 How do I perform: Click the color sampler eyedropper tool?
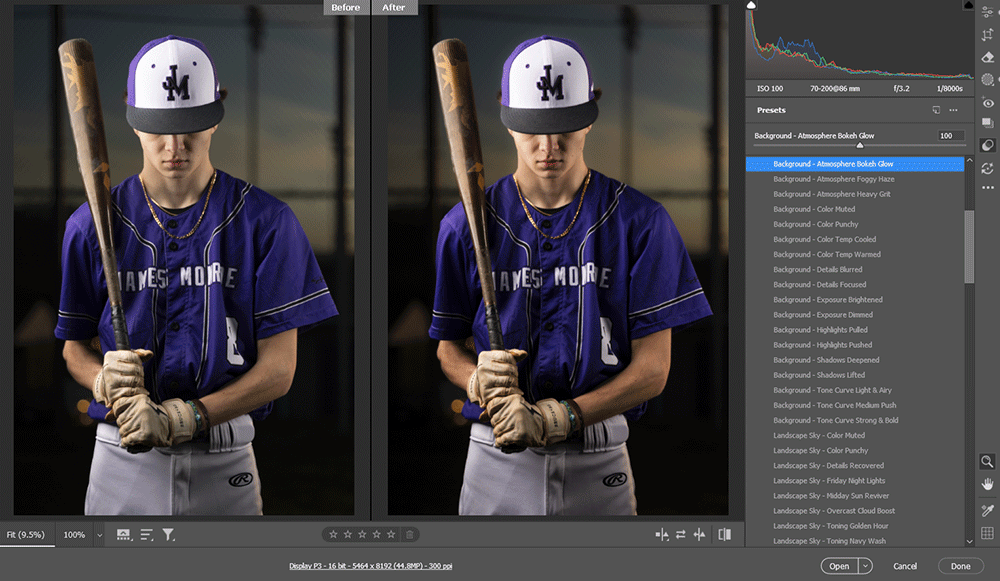[x=988, y=510]
